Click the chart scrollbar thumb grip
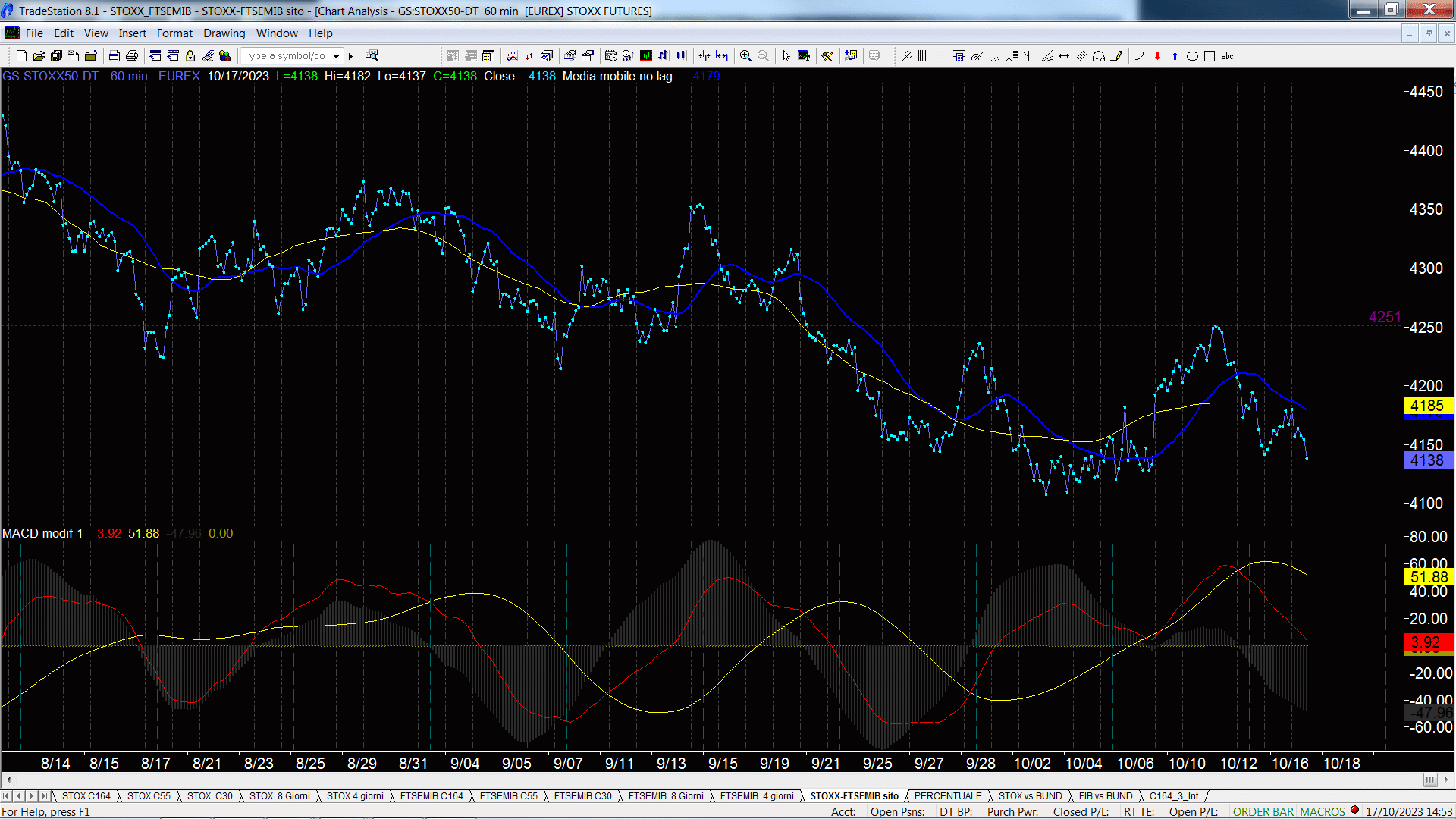 (x=1430, y=780)
